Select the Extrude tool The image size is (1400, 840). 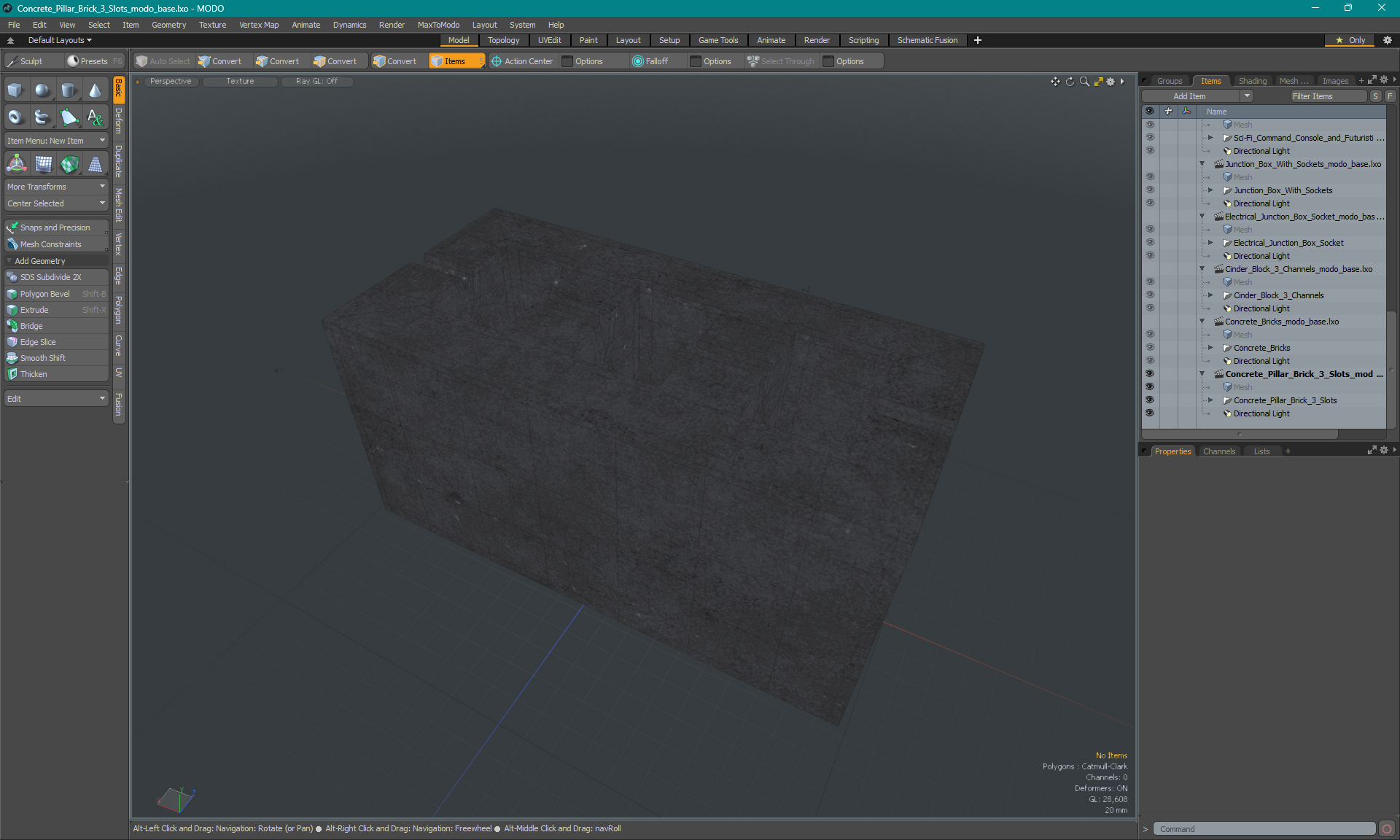[x=35, y=309]
